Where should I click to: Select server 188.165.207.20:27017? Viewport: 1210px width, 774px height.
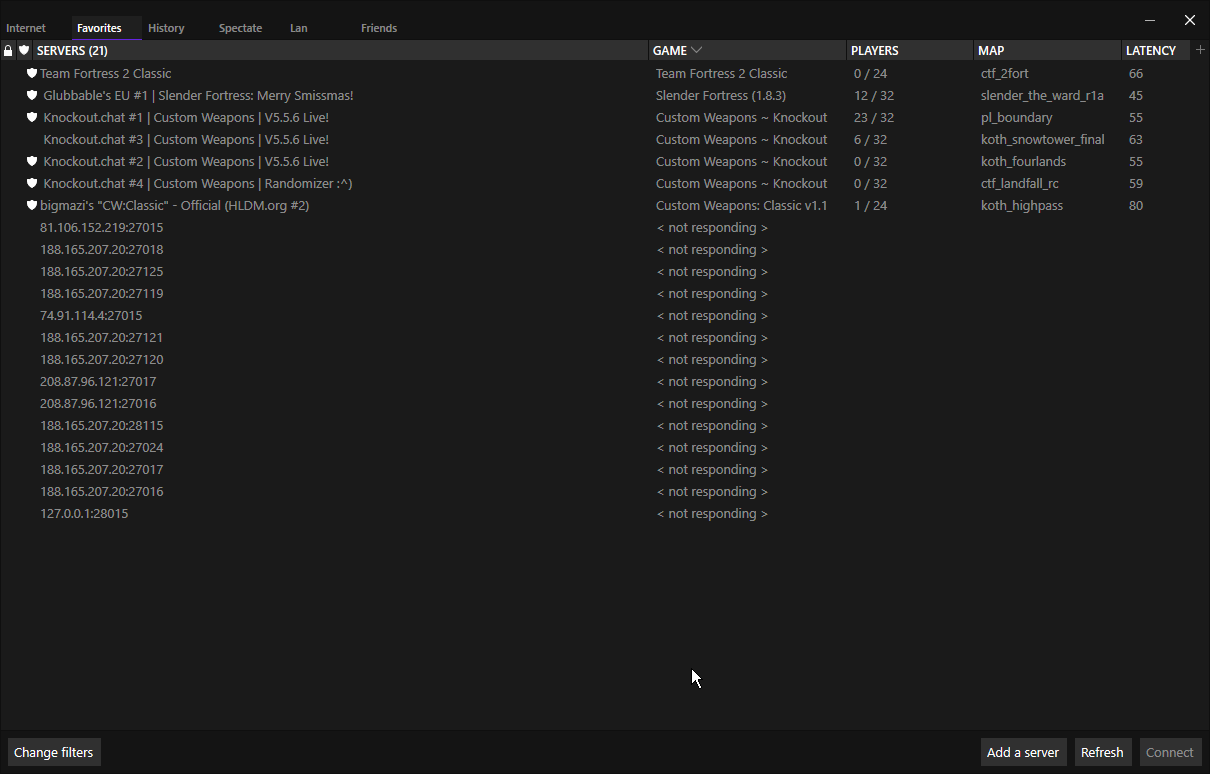point(596,469)
